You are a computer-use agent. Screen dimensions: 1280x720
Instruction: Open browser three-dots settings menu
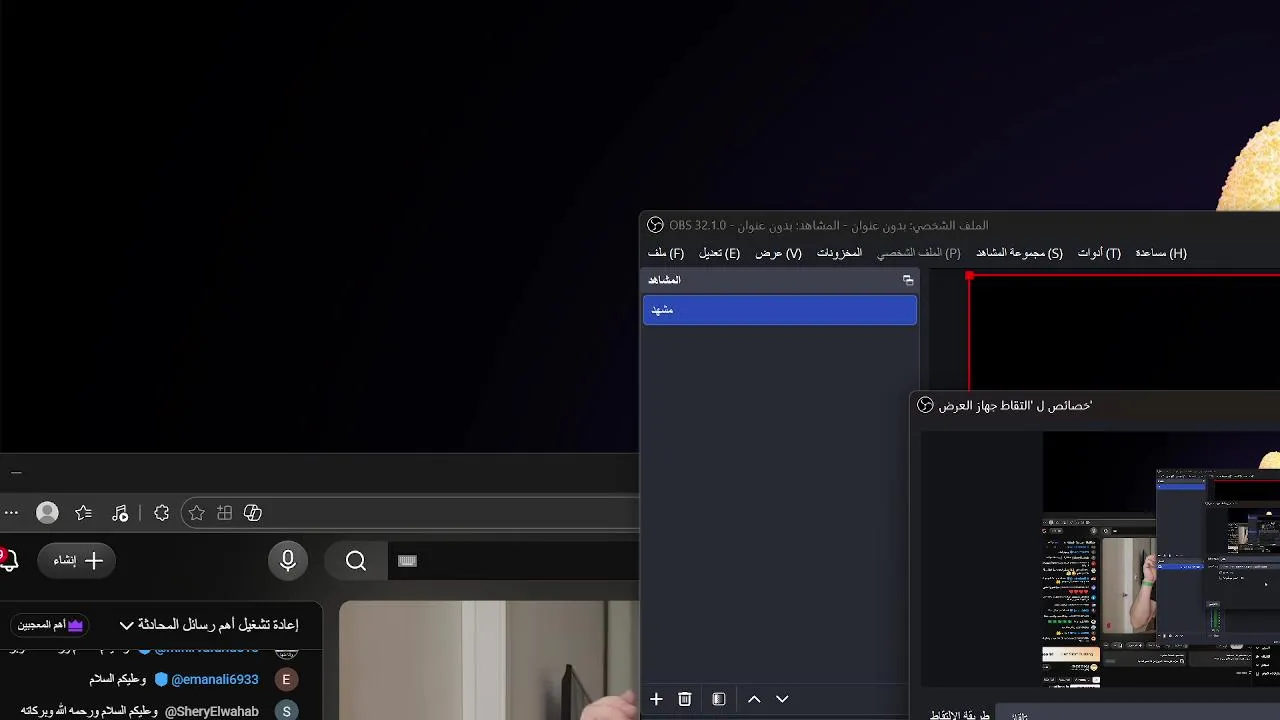[x=11, y=513]
